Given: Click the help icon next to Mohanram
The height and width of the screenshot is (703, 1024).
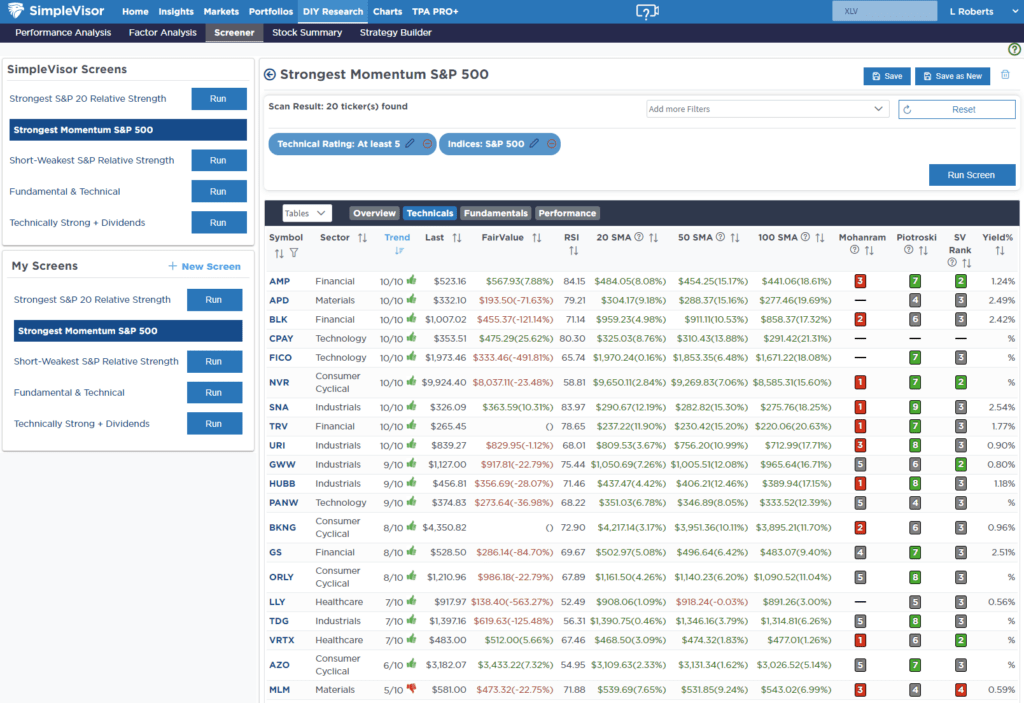Looking at the screenshot, I should pyautogui.click(x=854, y=250).
